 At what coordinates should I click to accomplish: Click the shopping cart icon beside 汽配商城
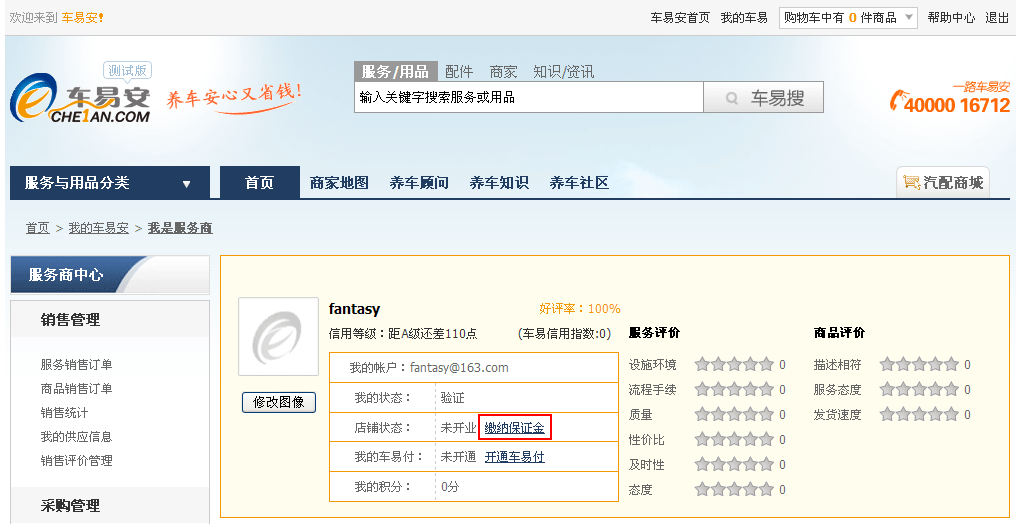[x=911, y=182]
